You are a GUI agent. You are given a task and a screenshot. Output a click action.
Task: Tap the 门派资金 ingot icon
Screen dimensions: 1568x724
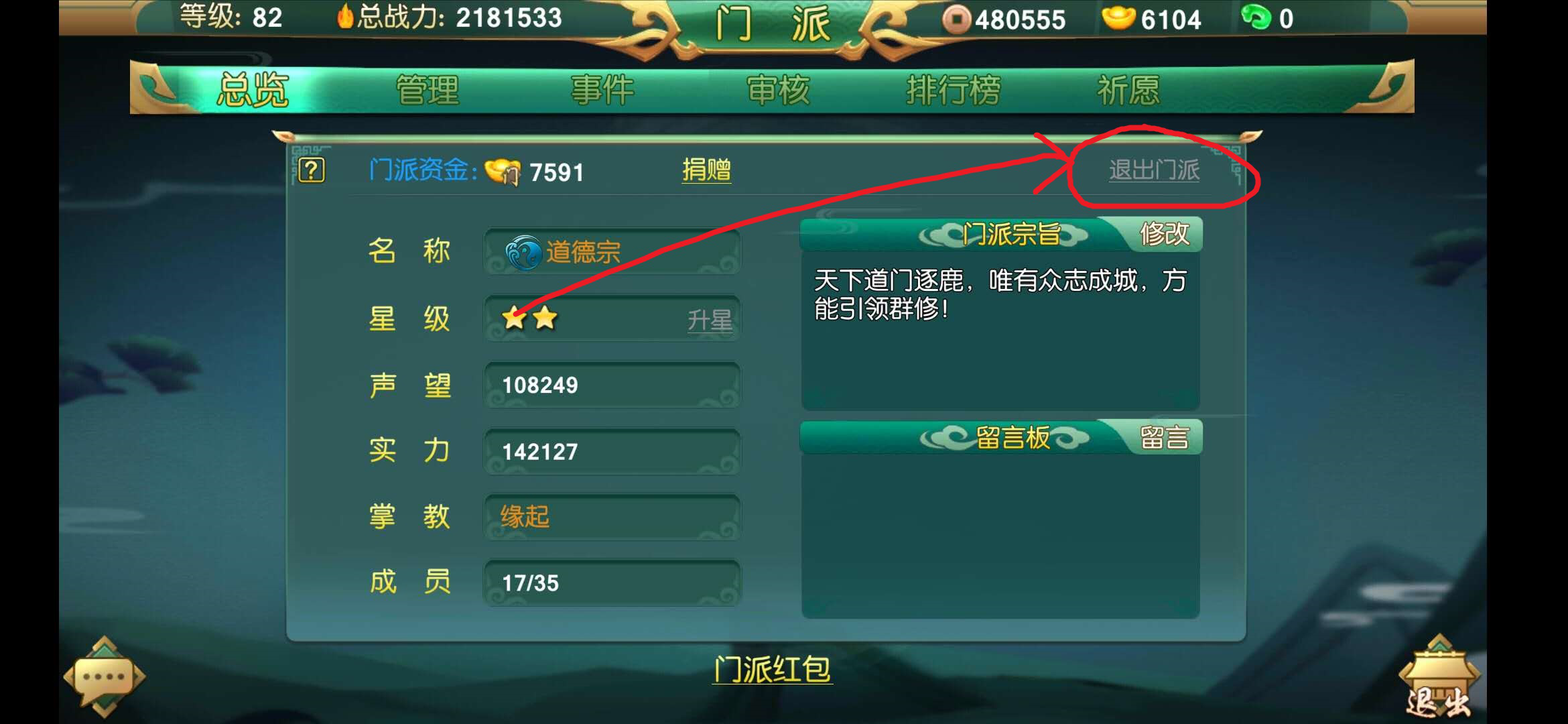pos(503,172)
